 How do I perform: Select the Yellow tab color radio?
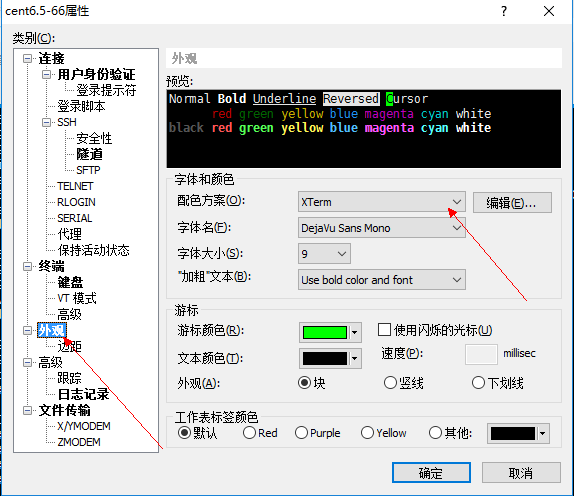click(x=367, y=433)
